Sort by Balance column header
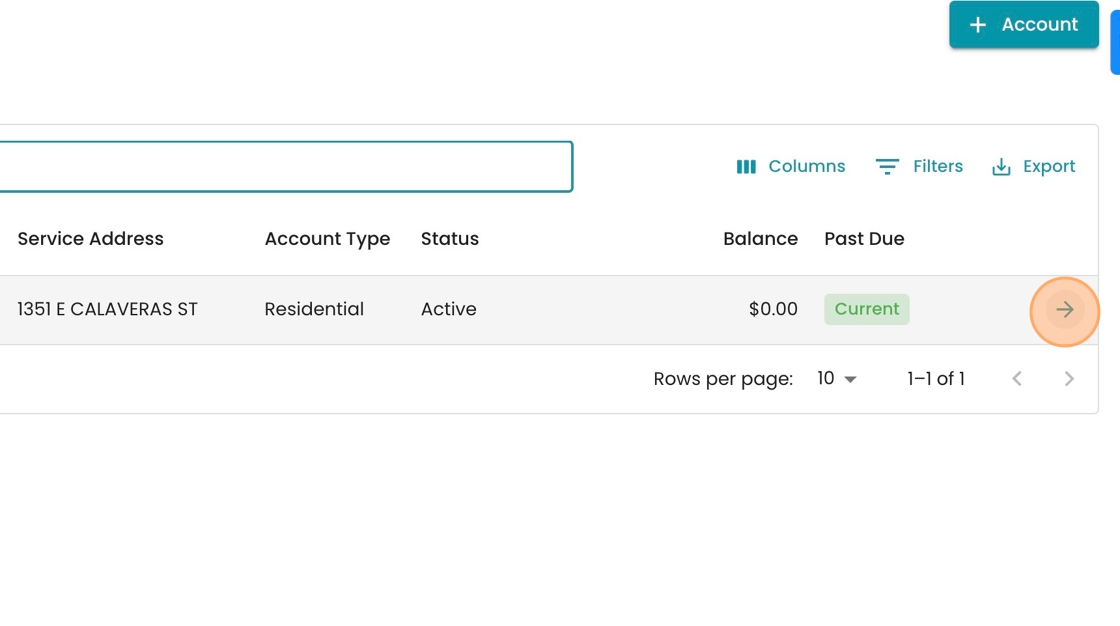The width and height of the screenshot is (1120, 626). (760, 239)
